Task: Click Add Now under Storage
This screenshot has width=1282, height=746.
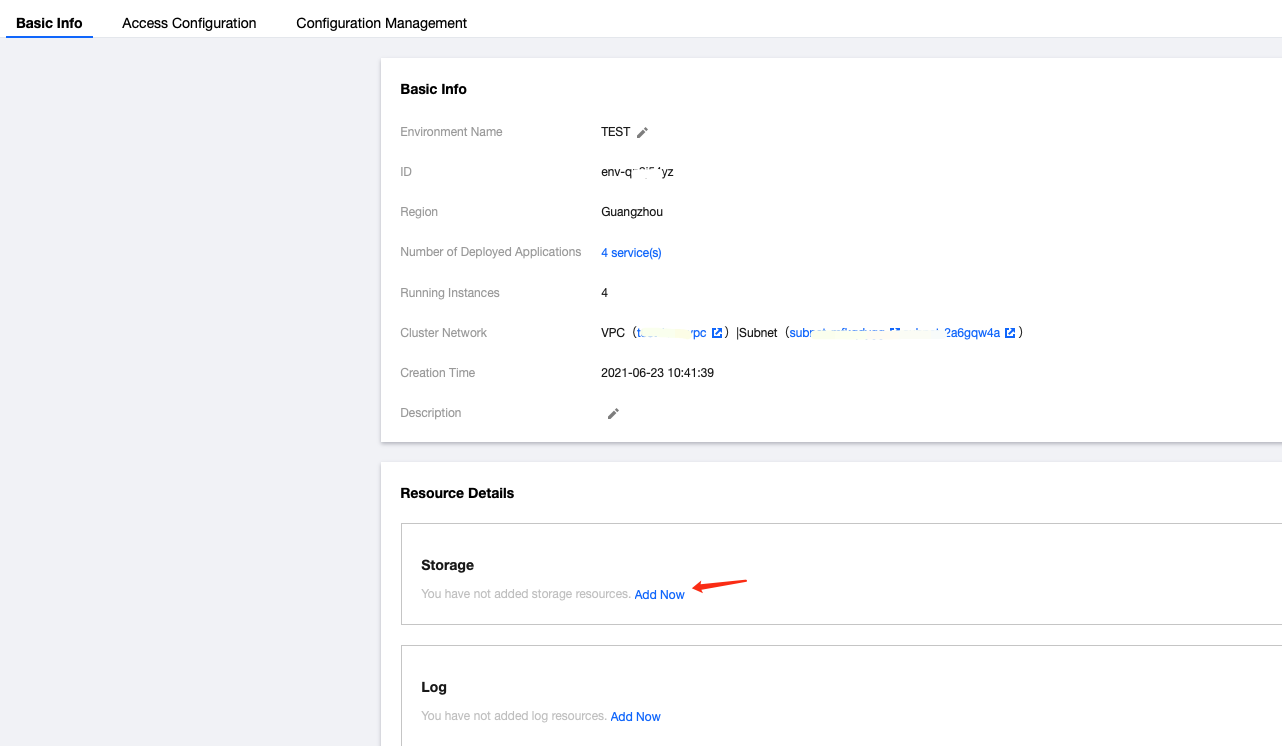Action: coord(659,594)
